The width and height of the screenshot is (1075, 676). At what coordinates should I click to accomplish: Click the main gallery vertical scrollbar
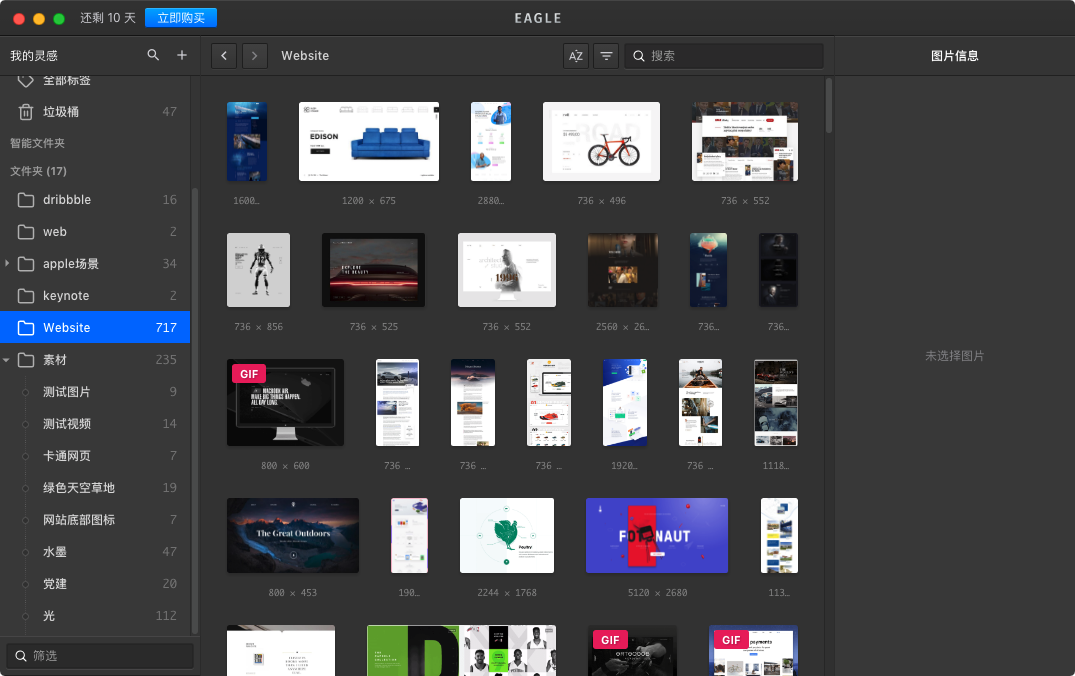pyautogui.click(x=829, y=105)
